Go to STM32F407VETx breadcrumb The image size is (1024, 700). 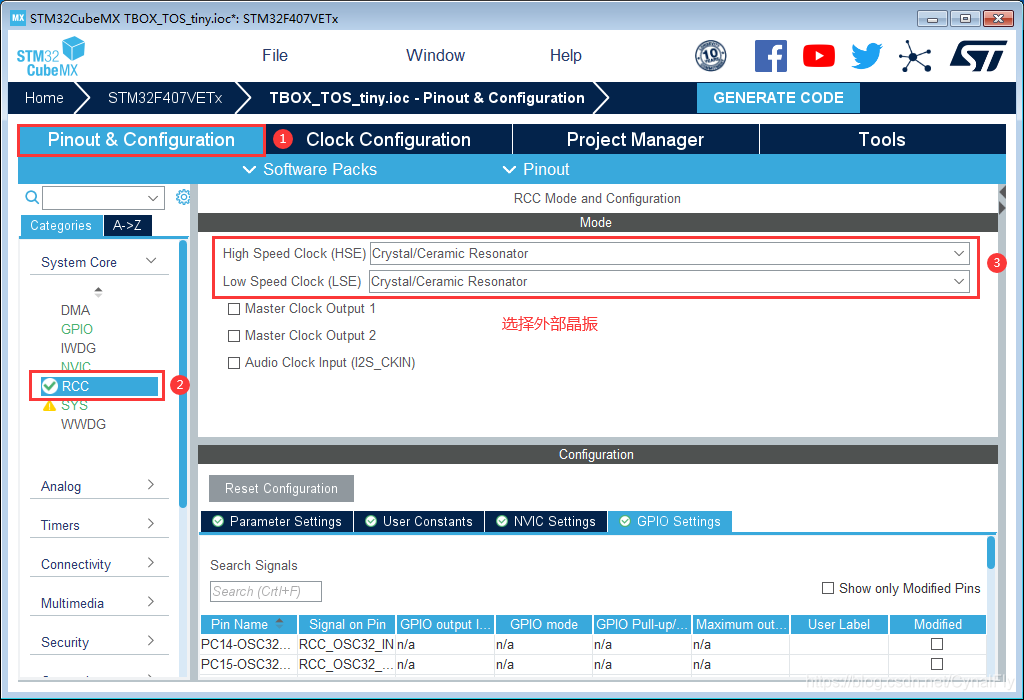[x=165, y=98]
